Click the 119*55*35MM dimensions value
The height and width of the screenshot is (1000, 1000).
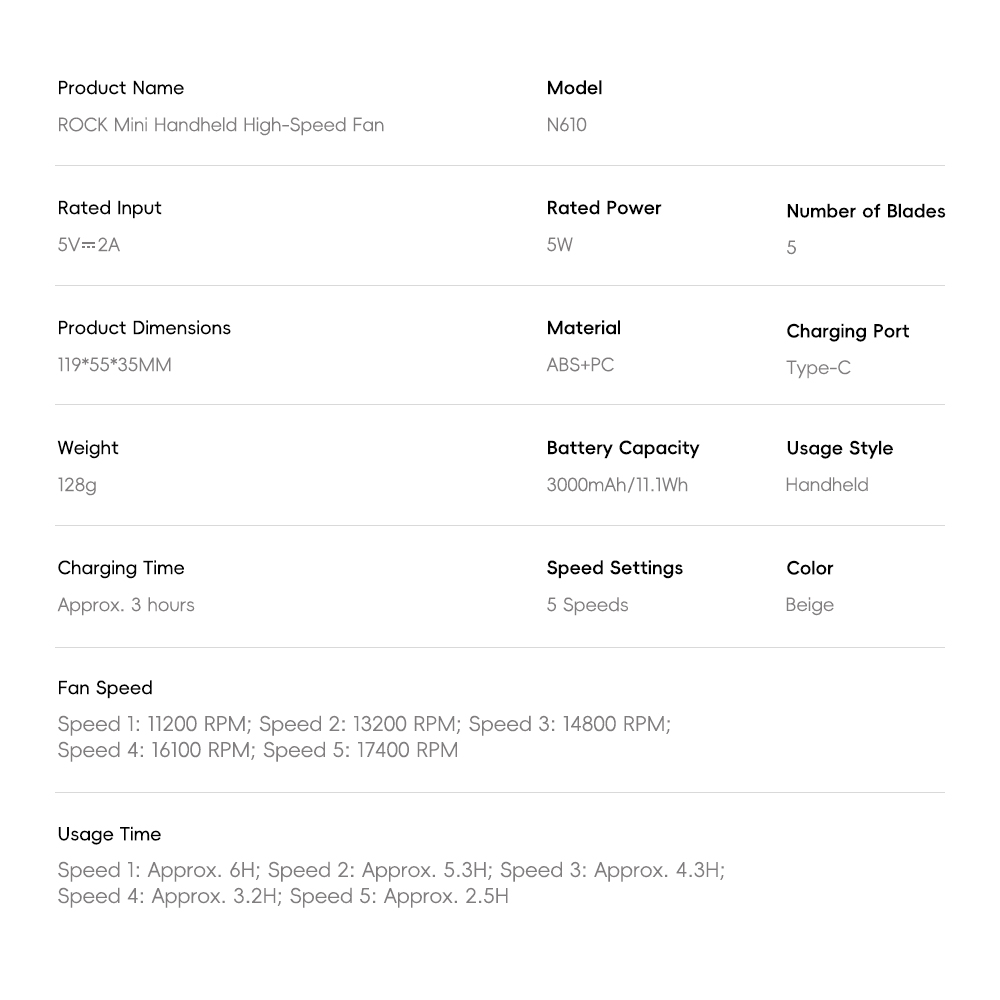[x=114, y=365]
